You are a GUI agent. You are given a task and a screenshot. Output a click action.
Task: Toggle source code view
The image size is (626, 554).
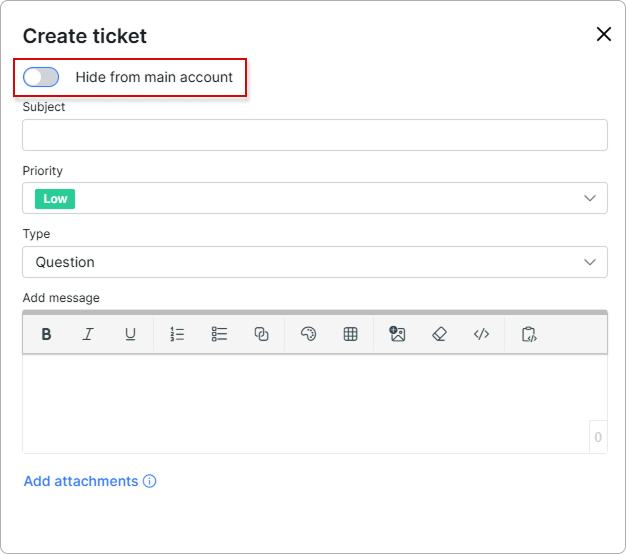click(x=481, y=334)
